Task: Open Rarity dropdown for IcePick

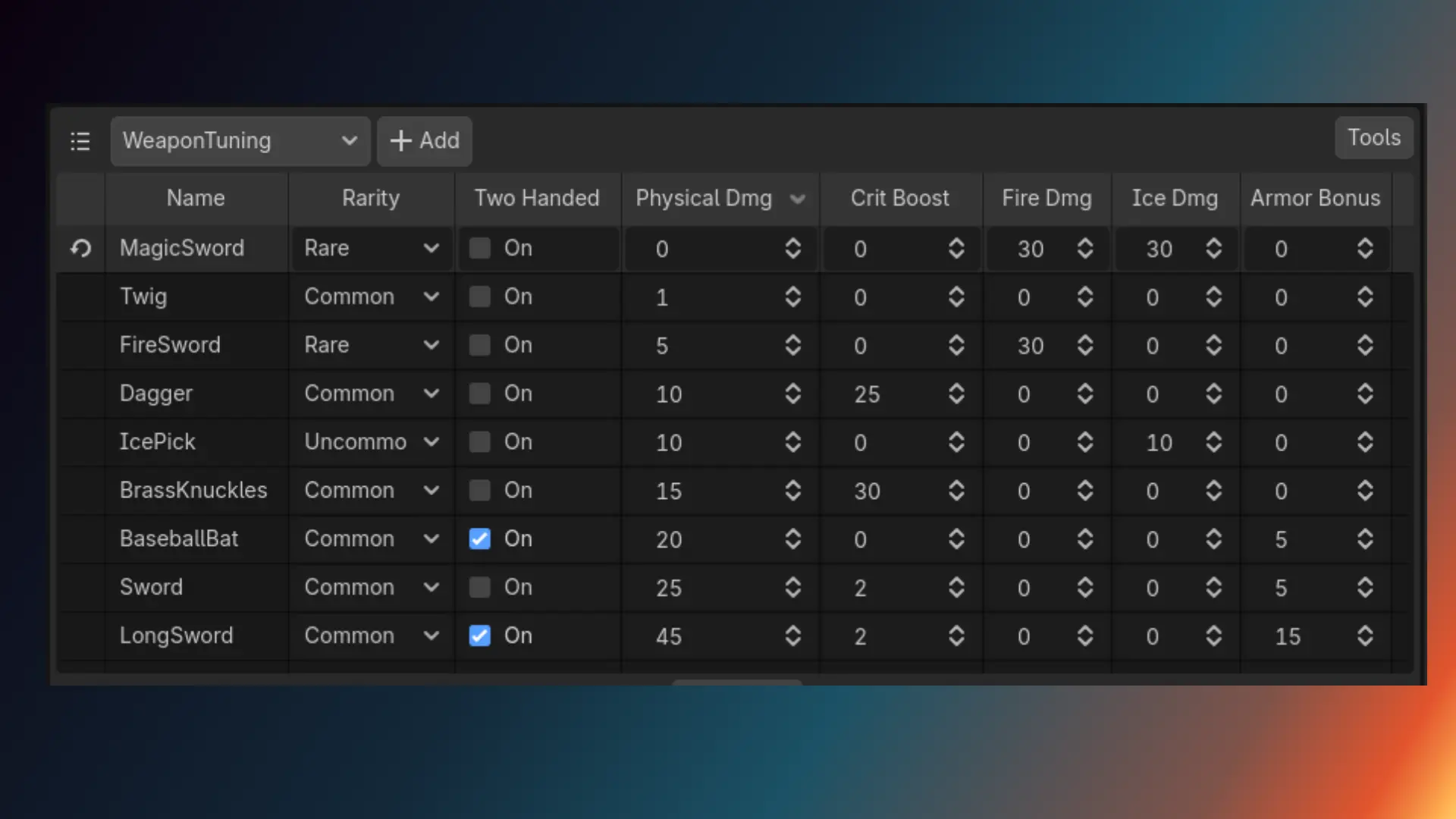Action: (x=372, y=442)
